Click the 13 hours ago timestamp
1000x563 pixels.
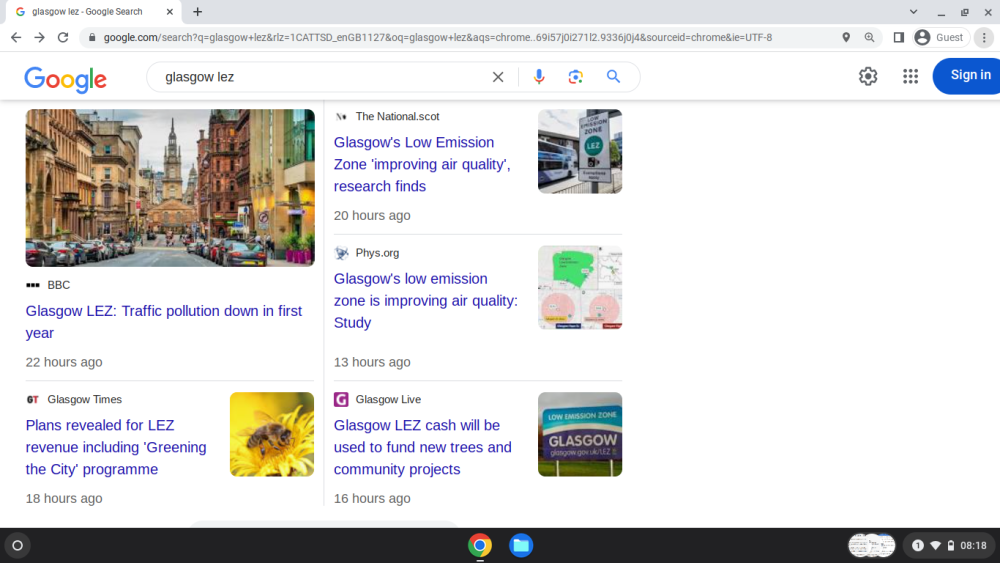(x=372, y=362)
